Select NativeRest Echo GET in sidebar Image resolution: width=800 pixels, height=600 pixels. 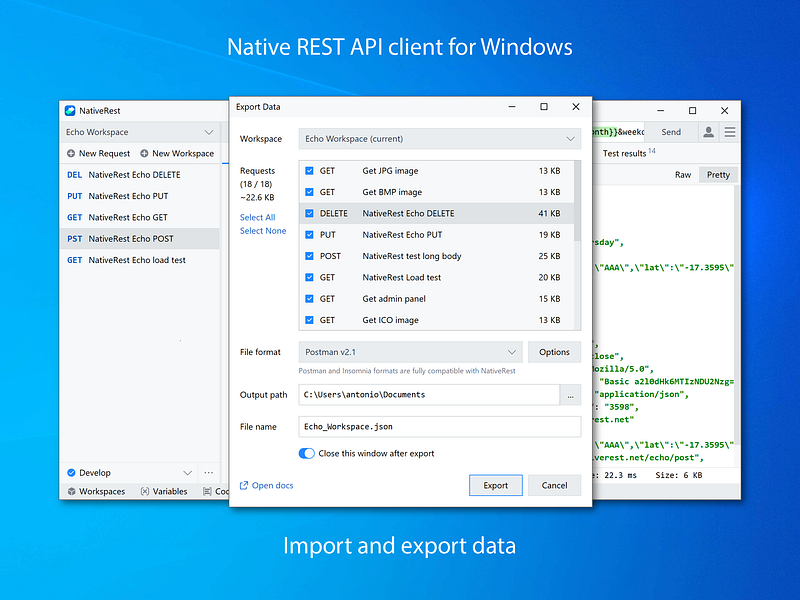pos(140,217)
